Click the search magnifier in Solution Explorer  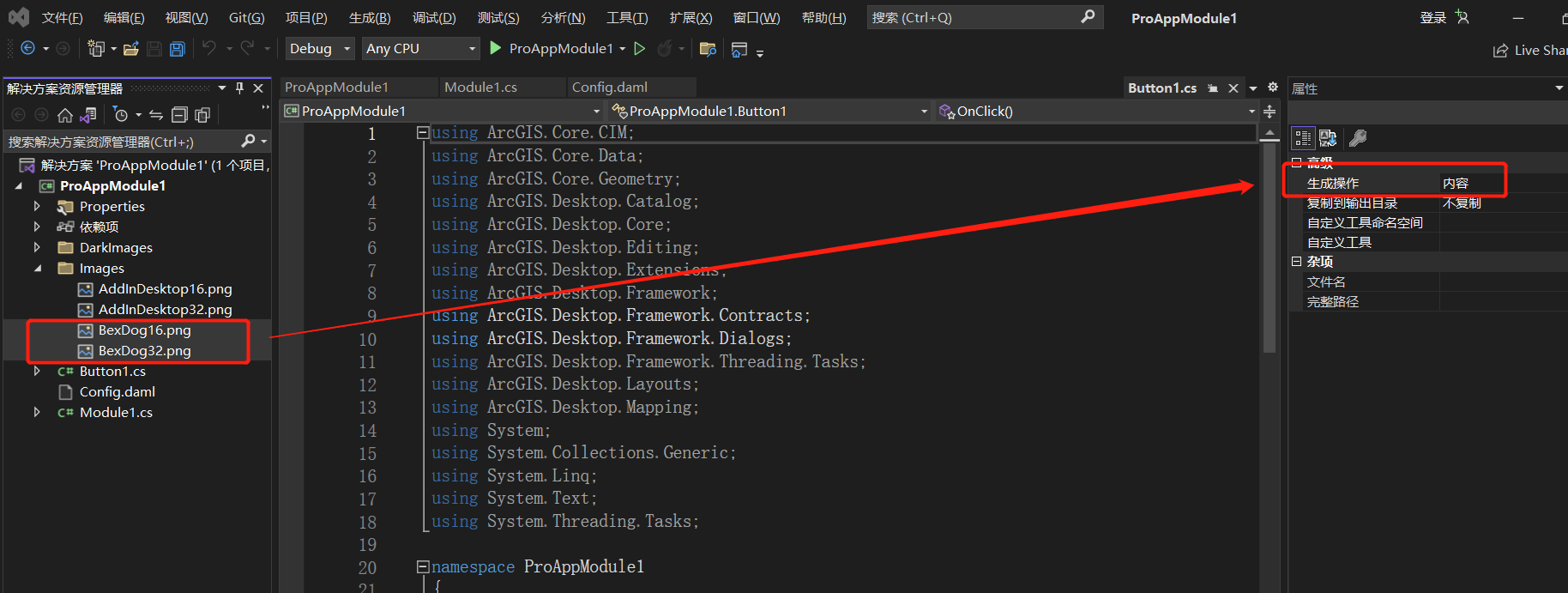[249, 141]
